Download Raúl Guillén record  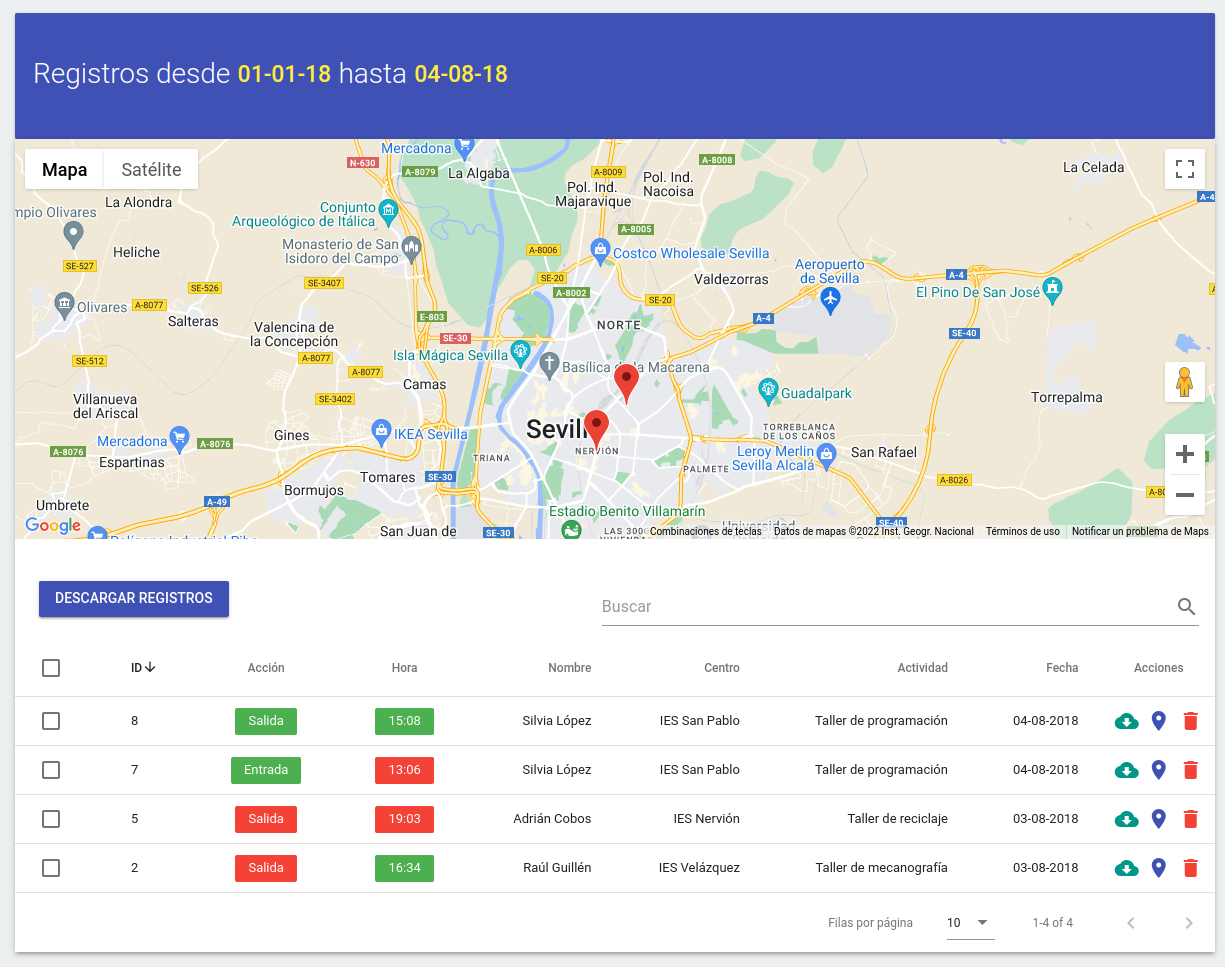pos(1127,868)
